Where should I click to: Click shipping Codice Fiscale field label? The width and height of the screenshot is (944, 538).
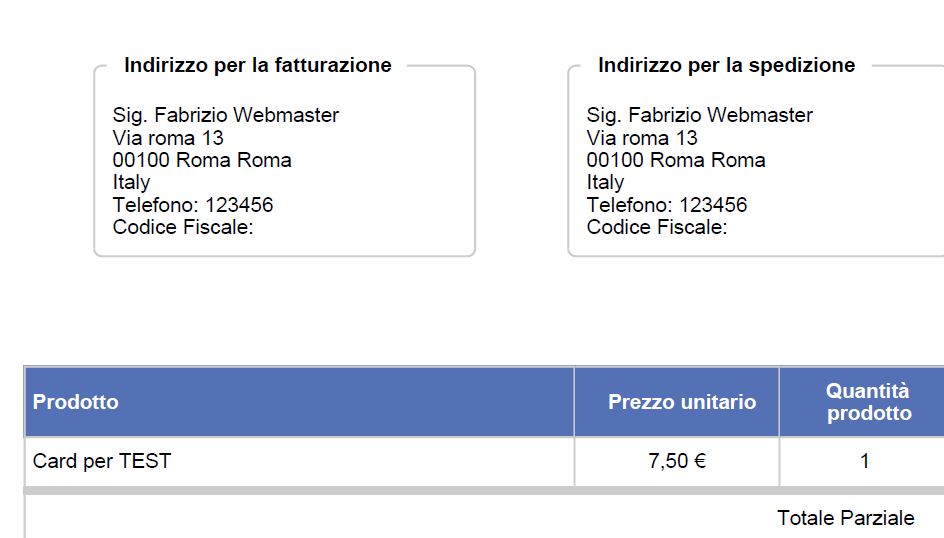[x=657, y=227]
